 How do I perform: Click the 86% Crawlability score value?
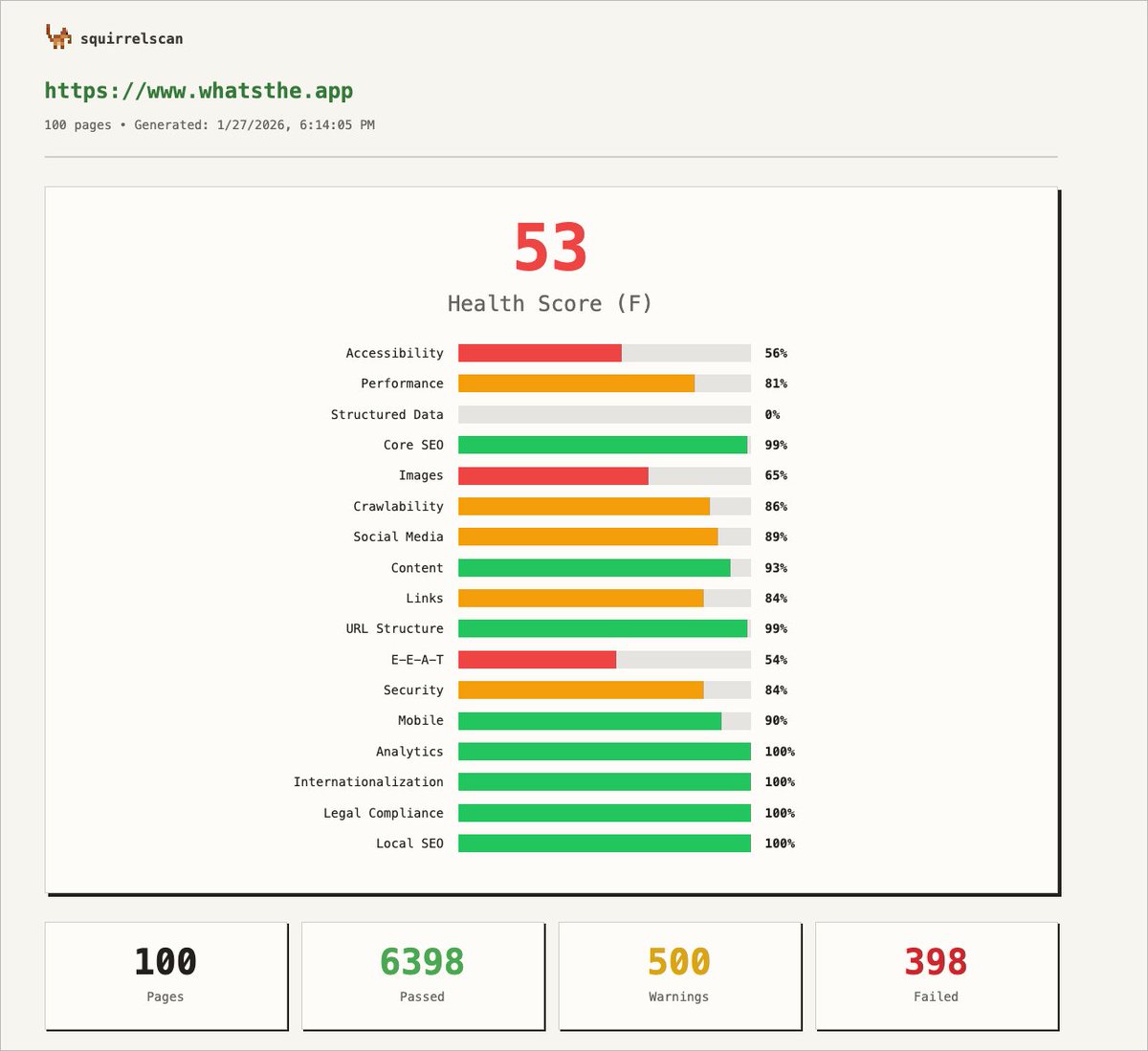pos(776,506)
